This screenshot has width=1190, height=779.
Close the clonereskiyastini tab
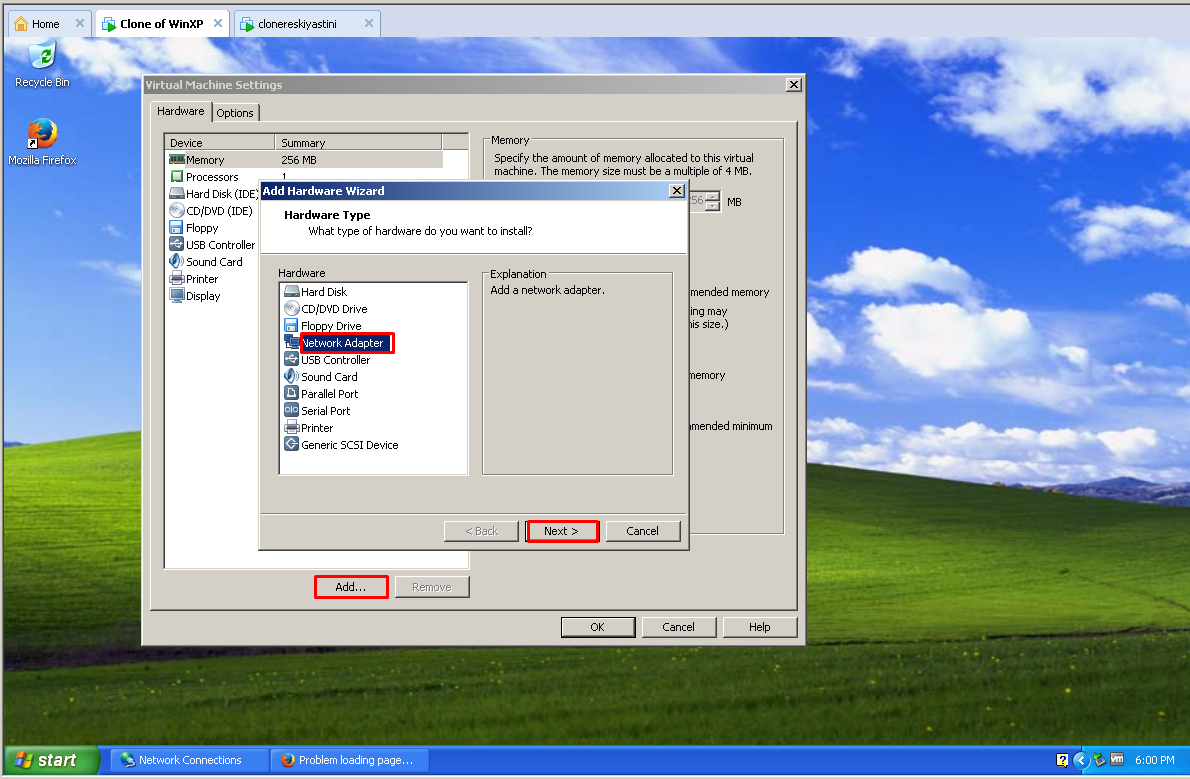click(369, 24)
